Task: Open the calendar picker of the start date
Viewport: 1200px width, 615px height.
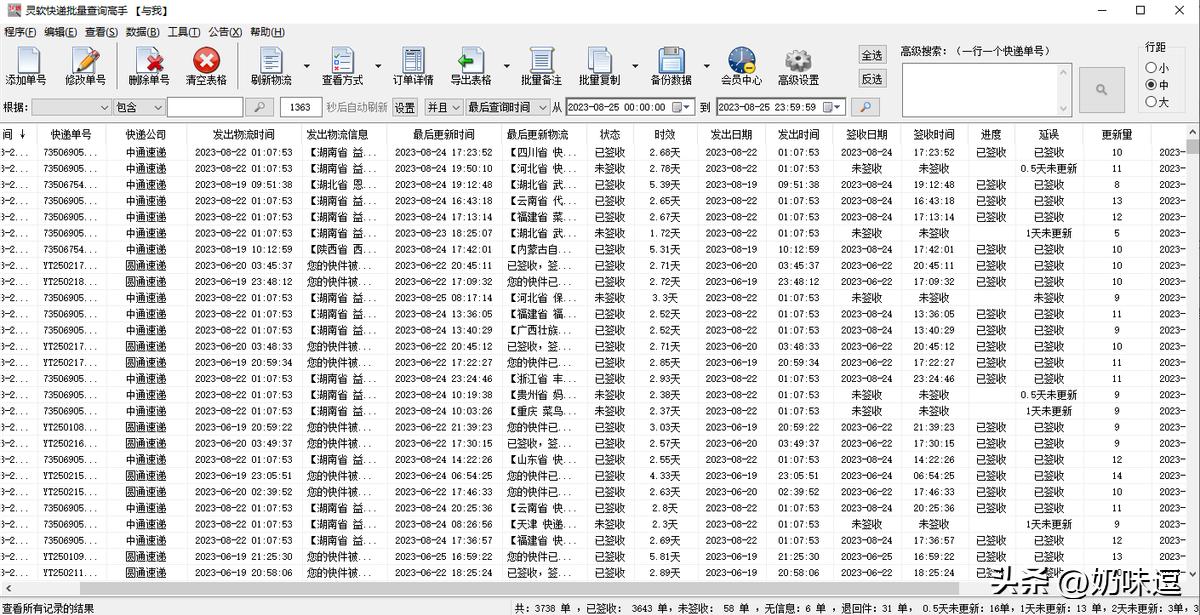Action: point(683,107)
